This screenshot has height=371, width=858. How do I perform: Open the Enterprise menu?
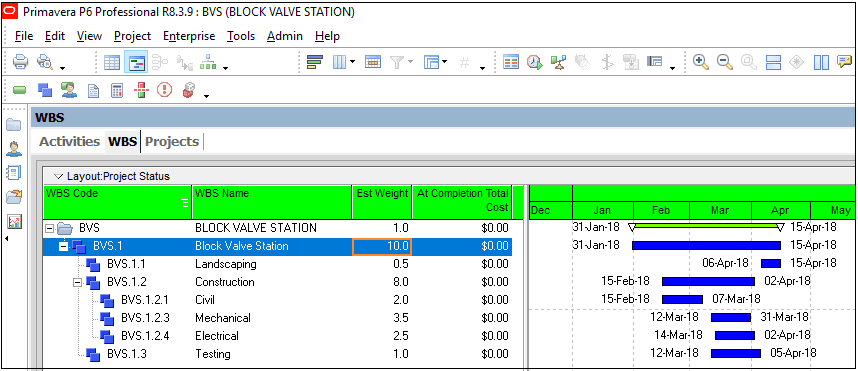(189, 36)
